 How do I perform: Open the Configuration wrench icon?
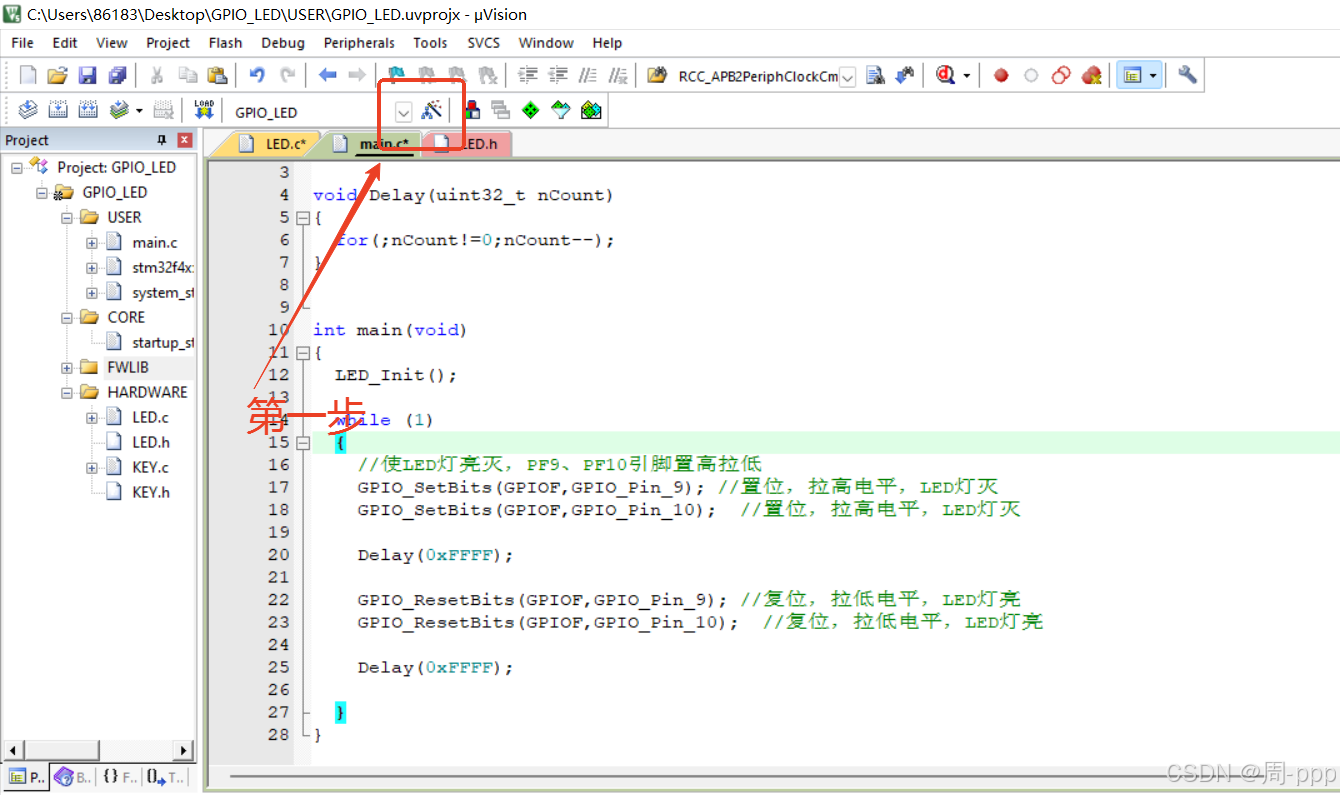click(1186, 75)
